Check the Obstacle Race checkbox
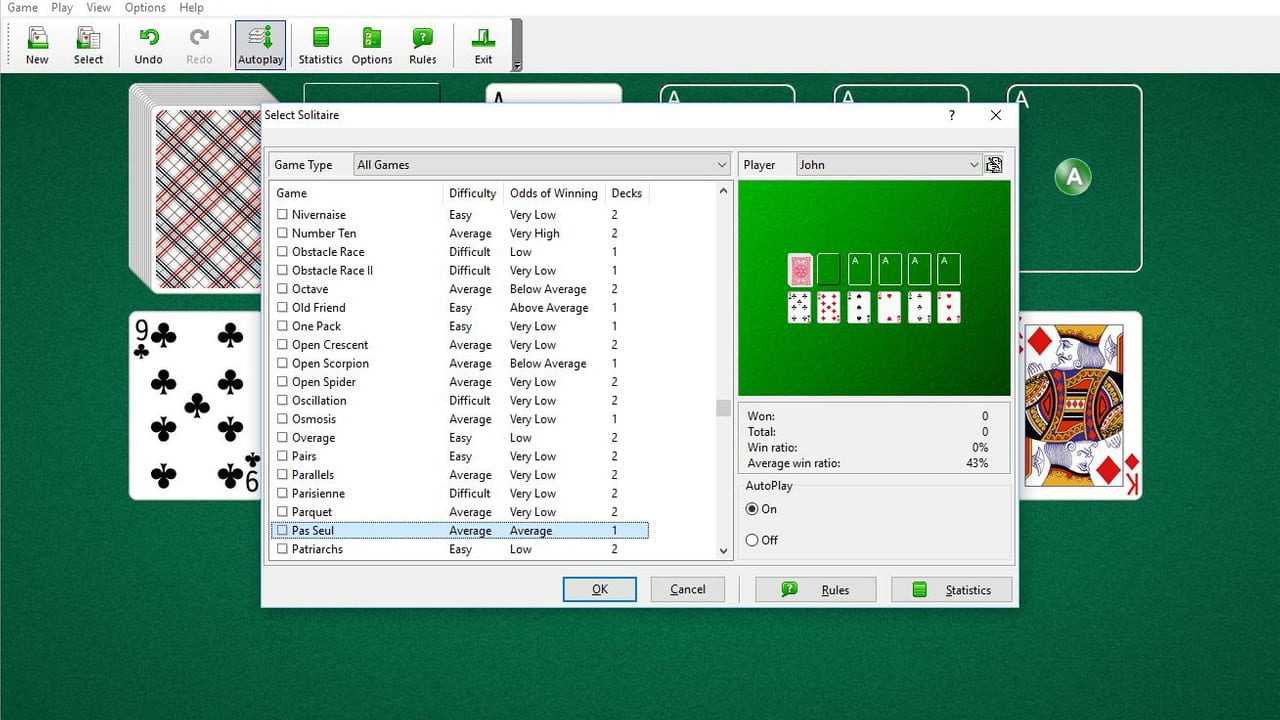 pyautogui.click(x=282, y=252)
